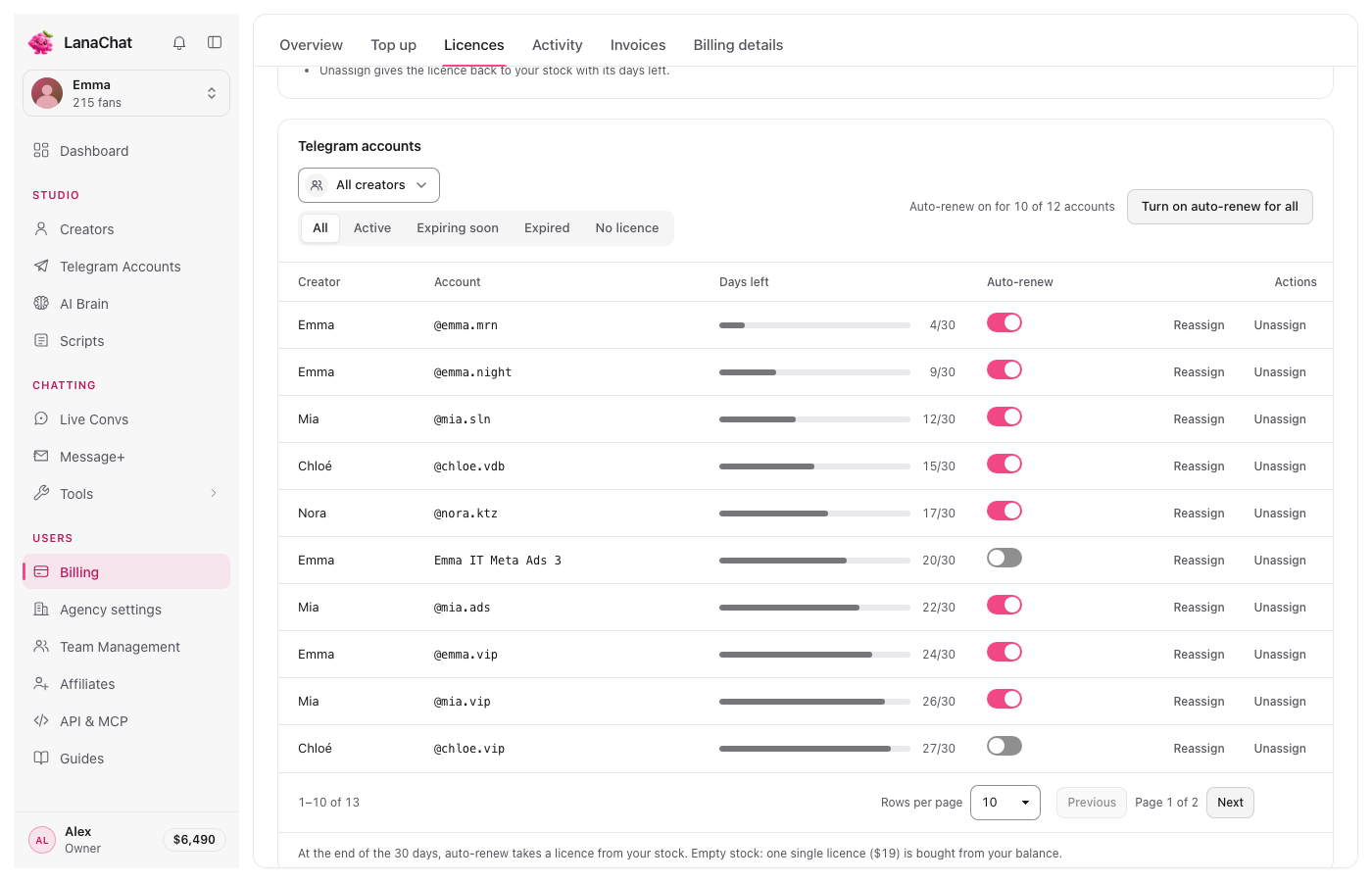
Task: Click the Message+ envelope icon
Action: [x=41, y=456]
